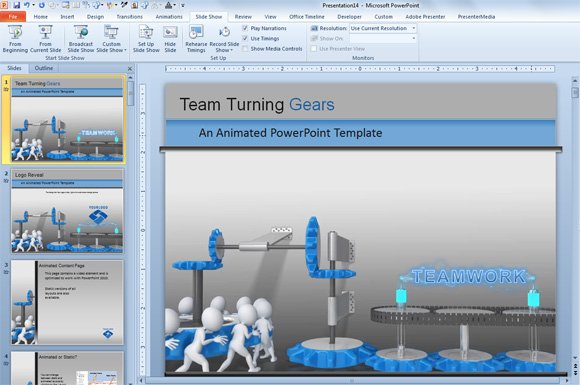
Task: Click the horizontal scrollbar track below the slide
Action: point(353,380)
